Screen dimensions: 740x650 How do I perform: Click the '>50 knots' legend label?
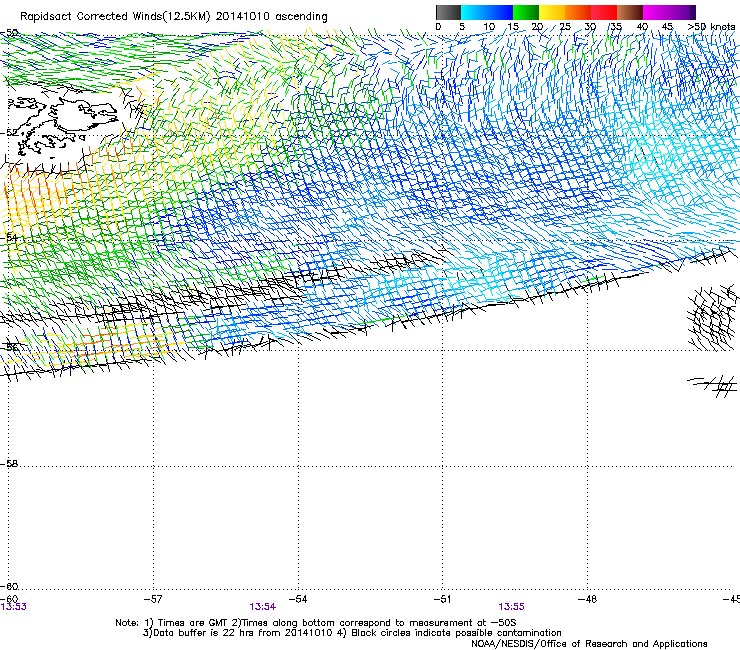(711, 27)
